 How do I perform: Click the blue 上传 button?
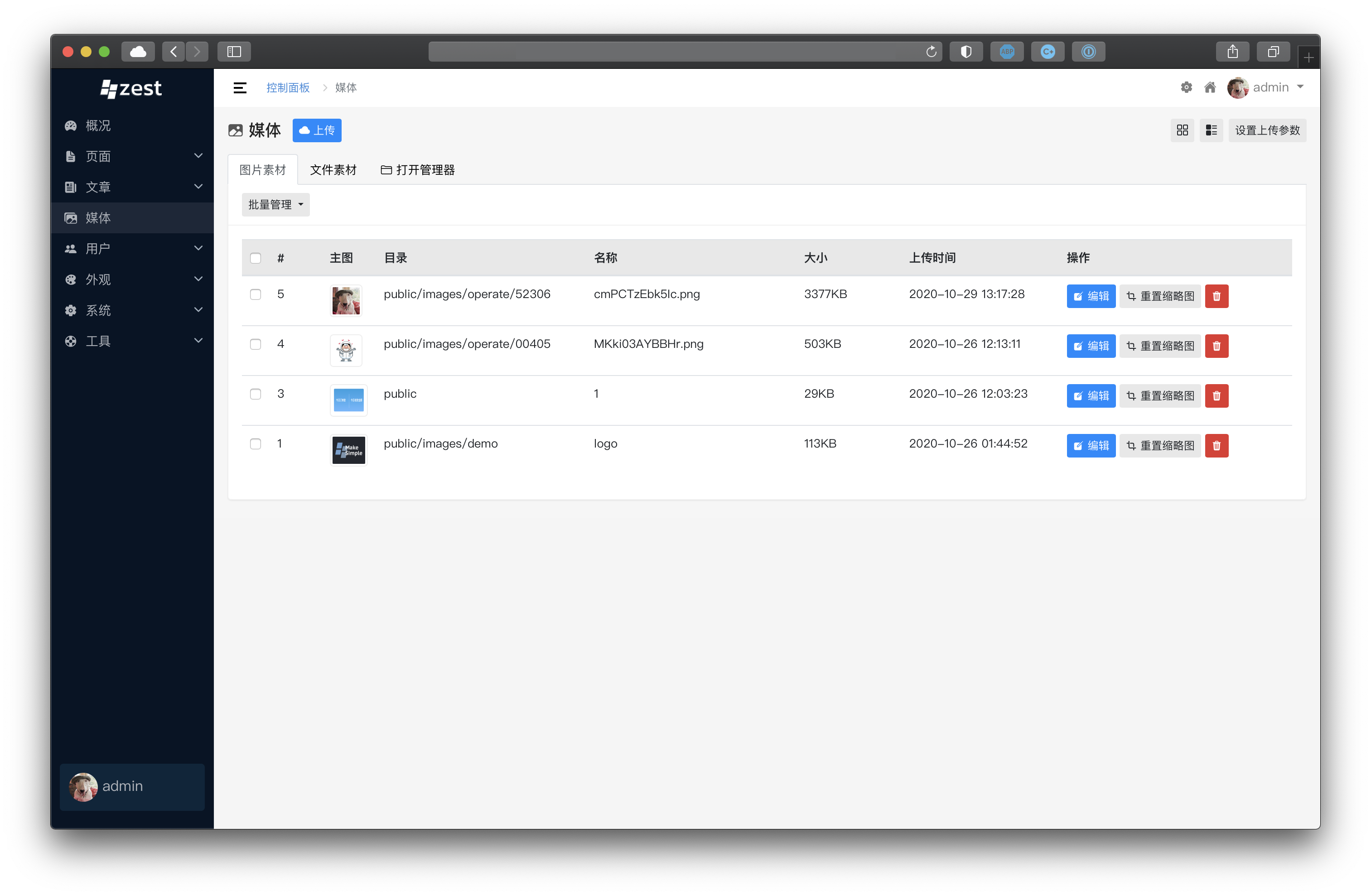click(x=317, y=130)
